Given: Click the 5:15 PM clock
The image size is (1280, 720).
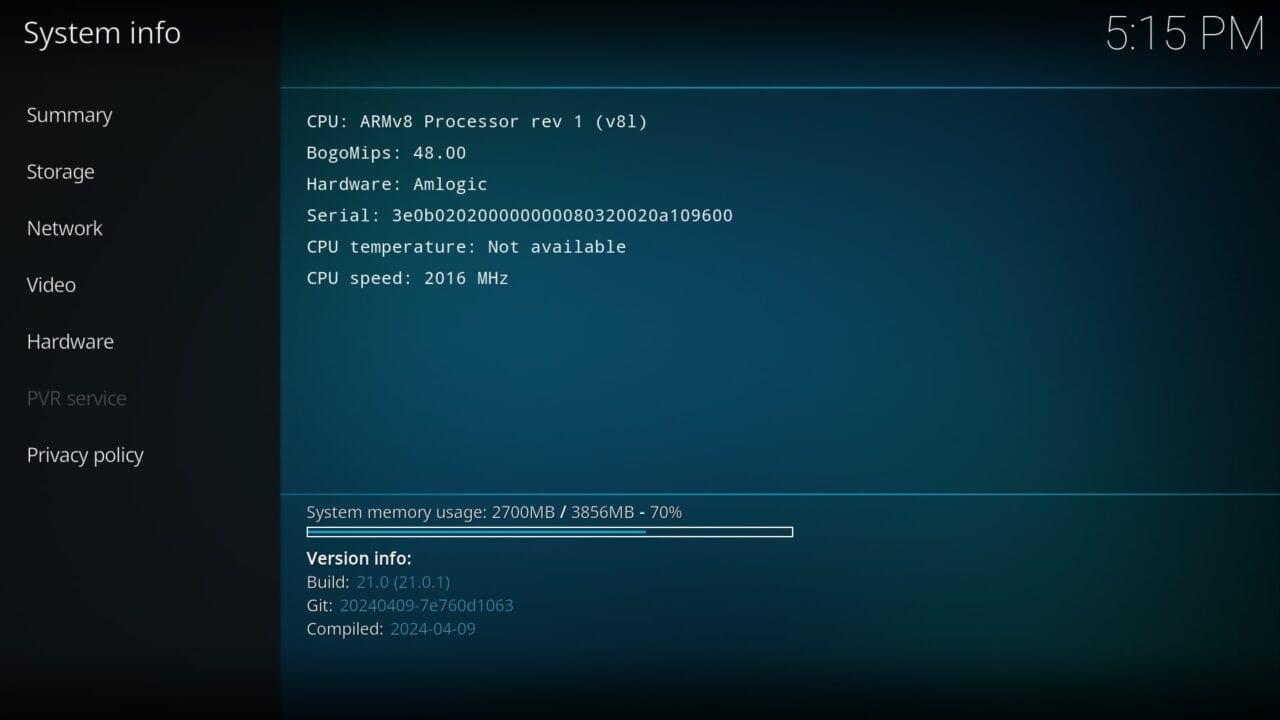Looking at the screenshot, I should tap(1185, 34).
